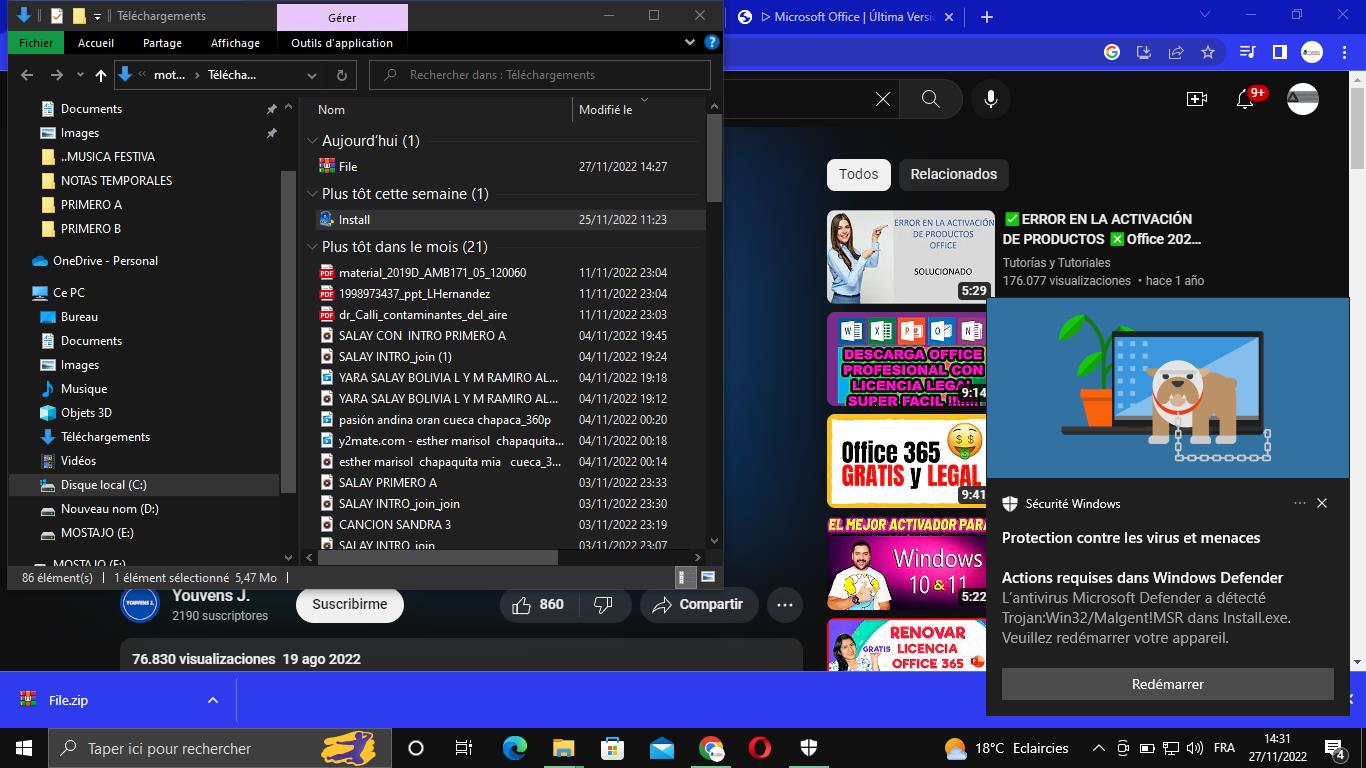Collapse the Aujourd'hui file group
The height and width of the screenshot is (768, 1366).
313,141
